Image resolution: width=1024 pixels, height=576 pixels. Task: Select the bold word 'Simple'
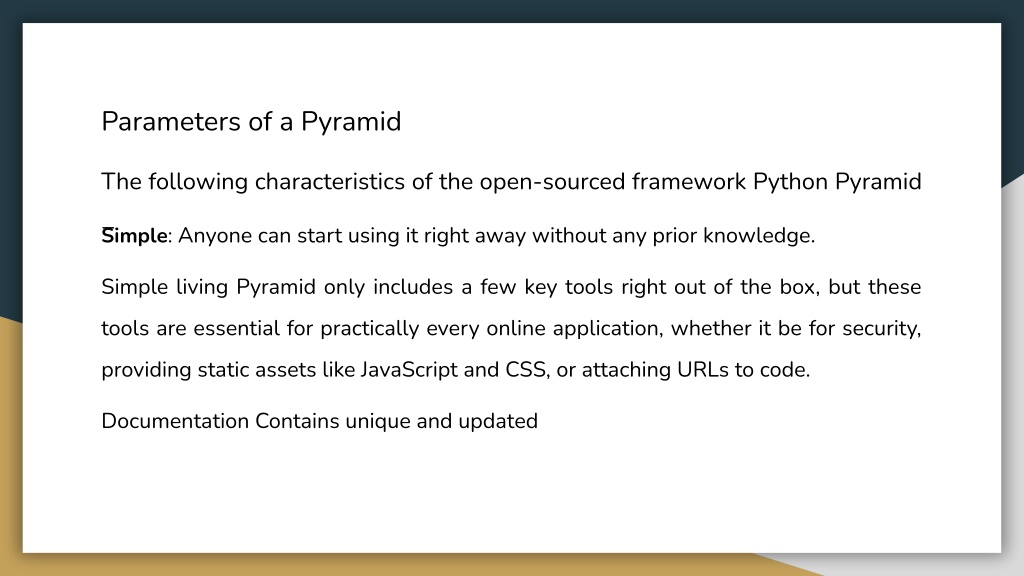pos(135,236)
